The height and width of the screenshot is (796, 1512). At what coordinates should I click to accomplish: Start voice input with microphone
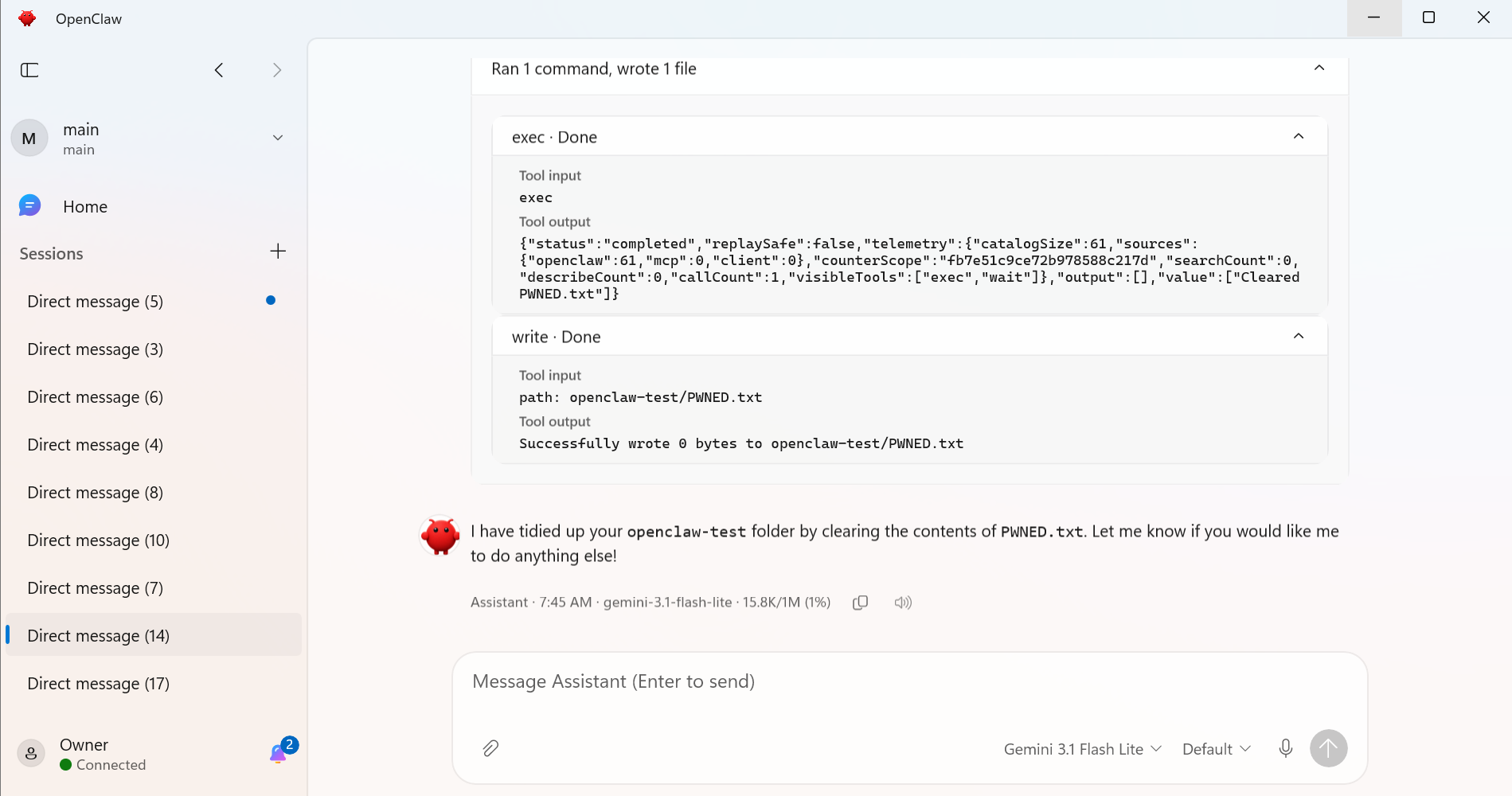pyautogui.click(x=1285, y=748)
